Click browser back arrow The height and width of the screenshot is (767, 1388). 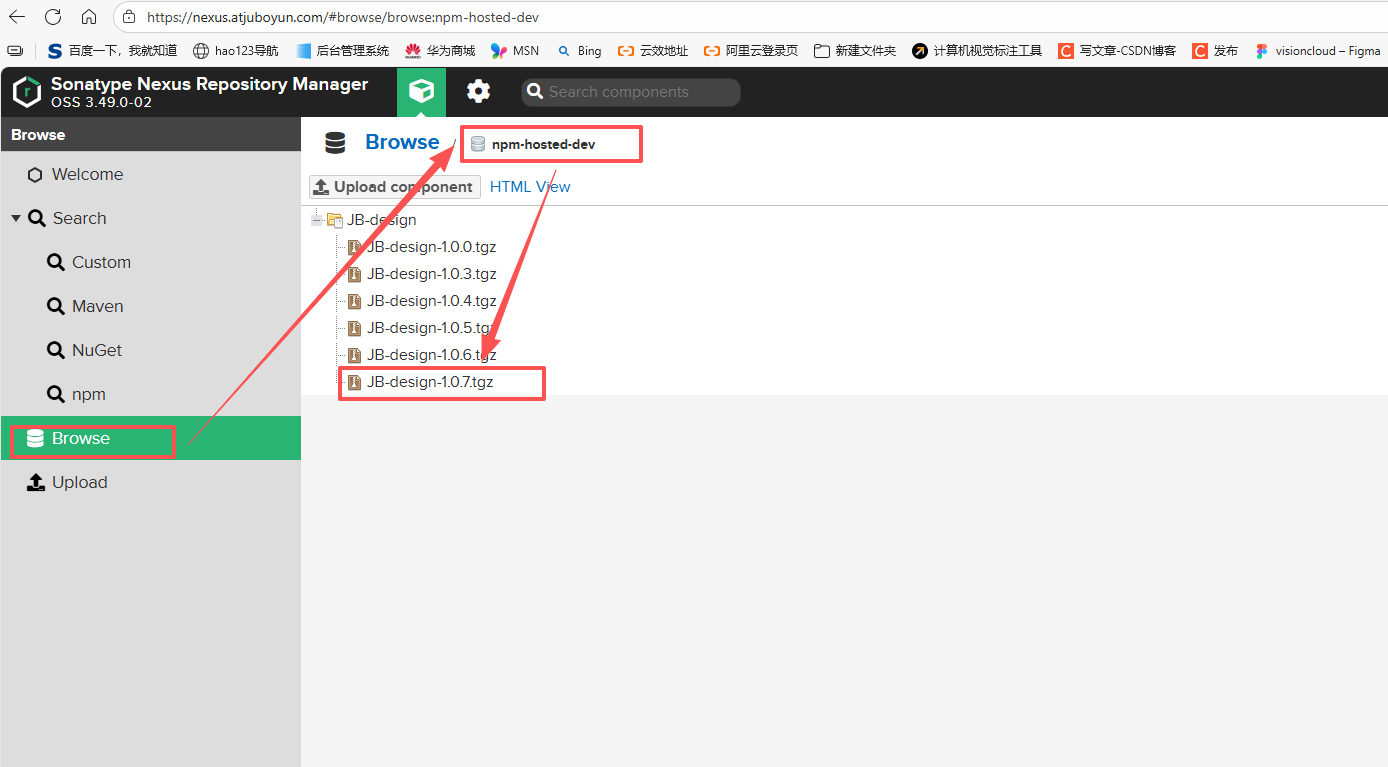18,17
